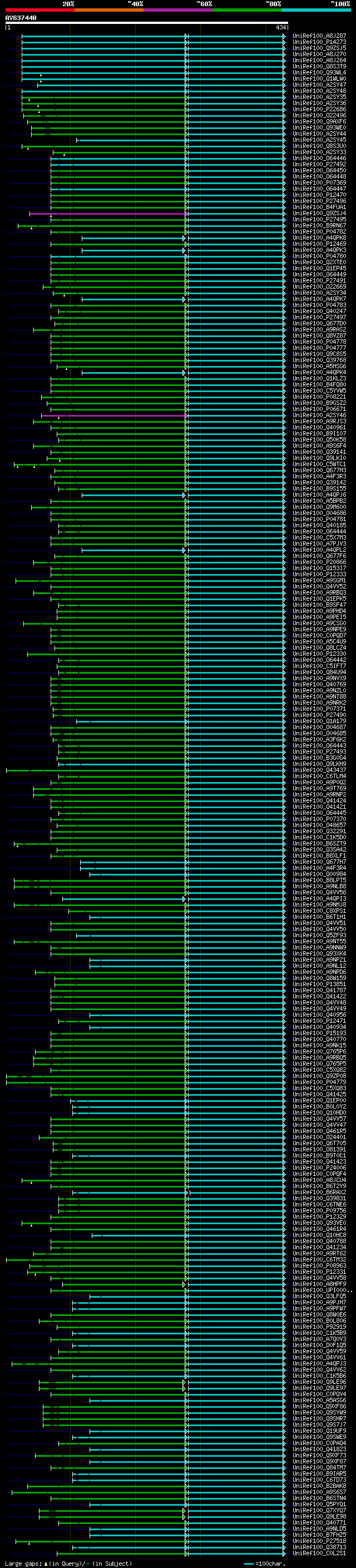Select hit label UniRef100_B2BAK8

319,1486
